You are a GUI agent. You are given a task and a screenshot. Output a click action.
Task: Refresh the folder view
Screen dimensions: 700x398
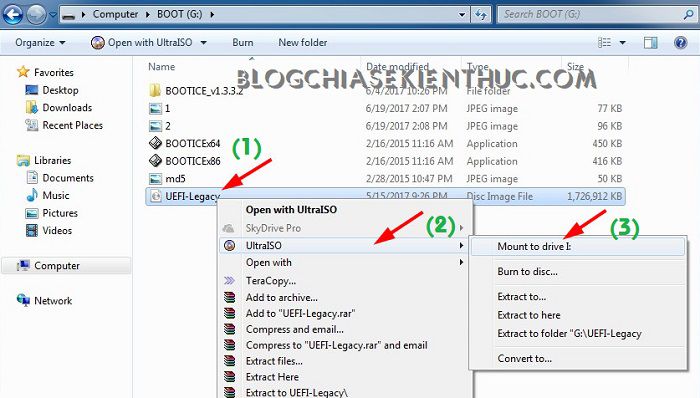(481, 14)
